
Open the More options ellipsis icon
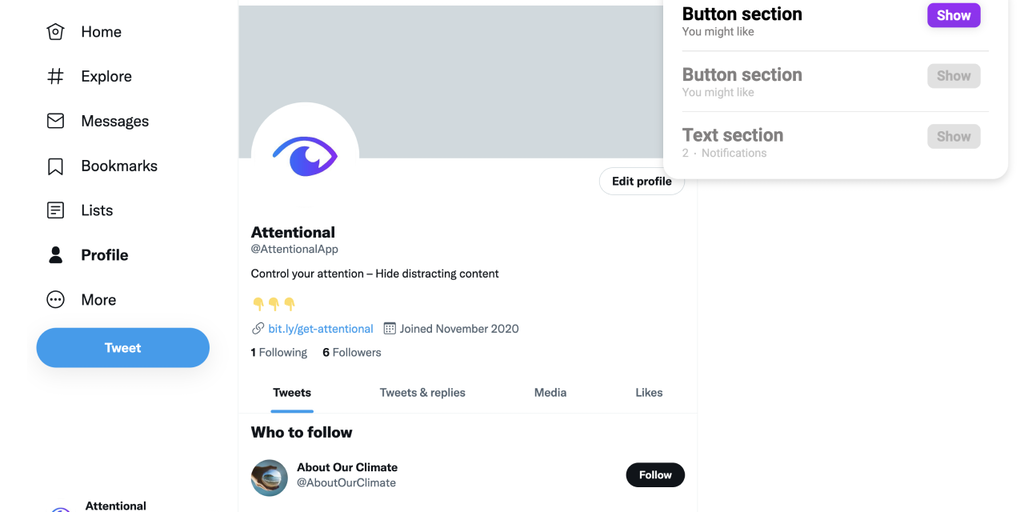point(55,300)
